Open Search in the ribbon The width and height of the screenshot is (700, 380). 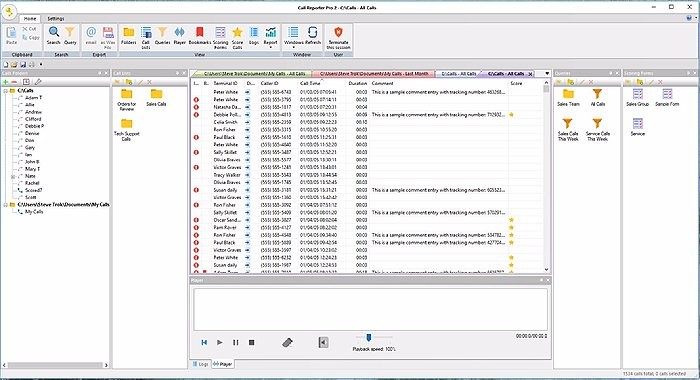click(x=54, y=36)
